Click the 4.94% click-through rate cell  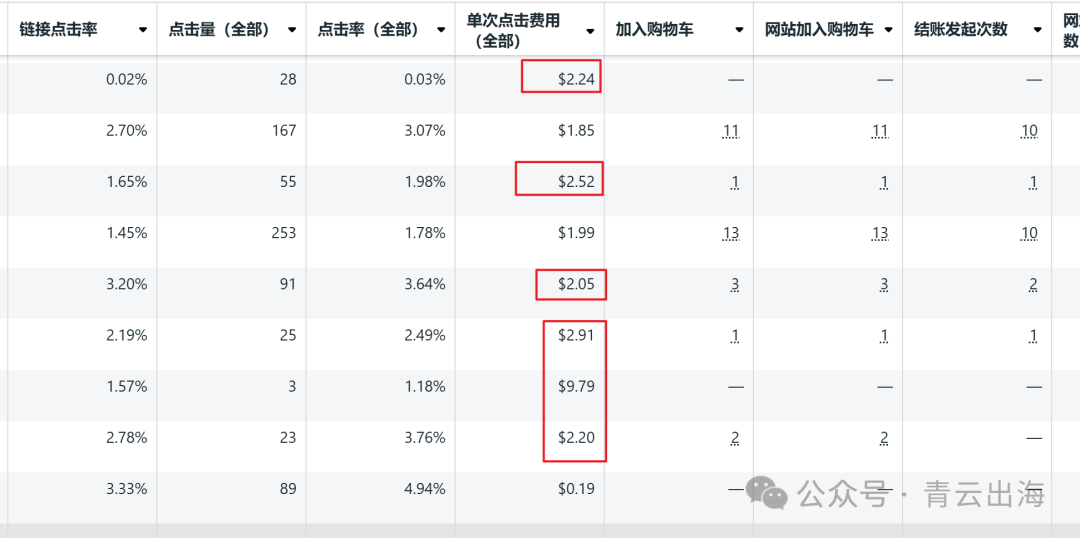click(x=425, y=489)
